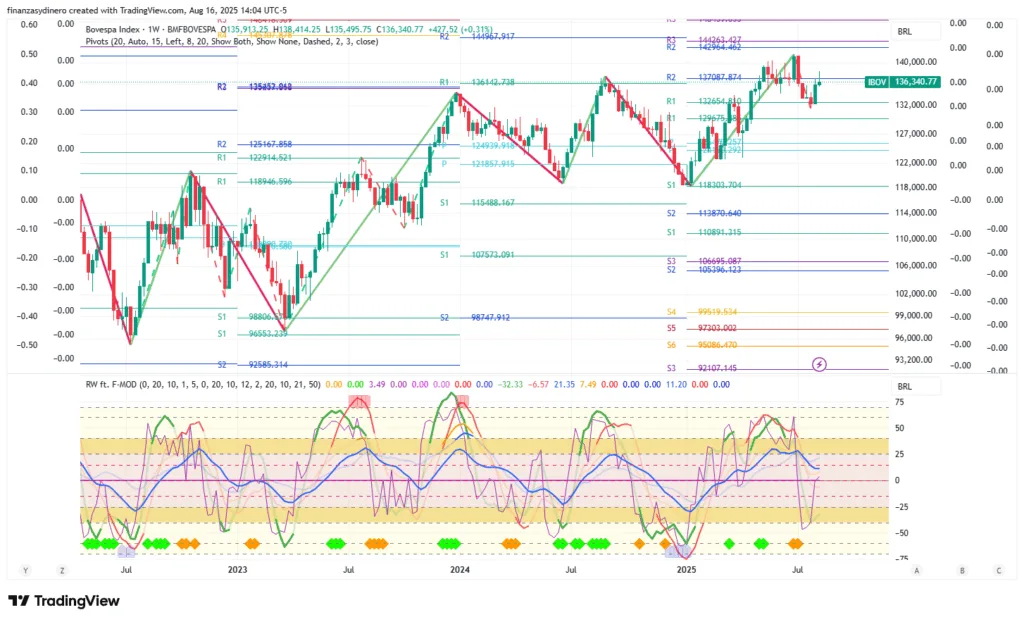Click the R2 142964.462 pivot level
Screen dimensions: 1024x622
tap(704, 47)
